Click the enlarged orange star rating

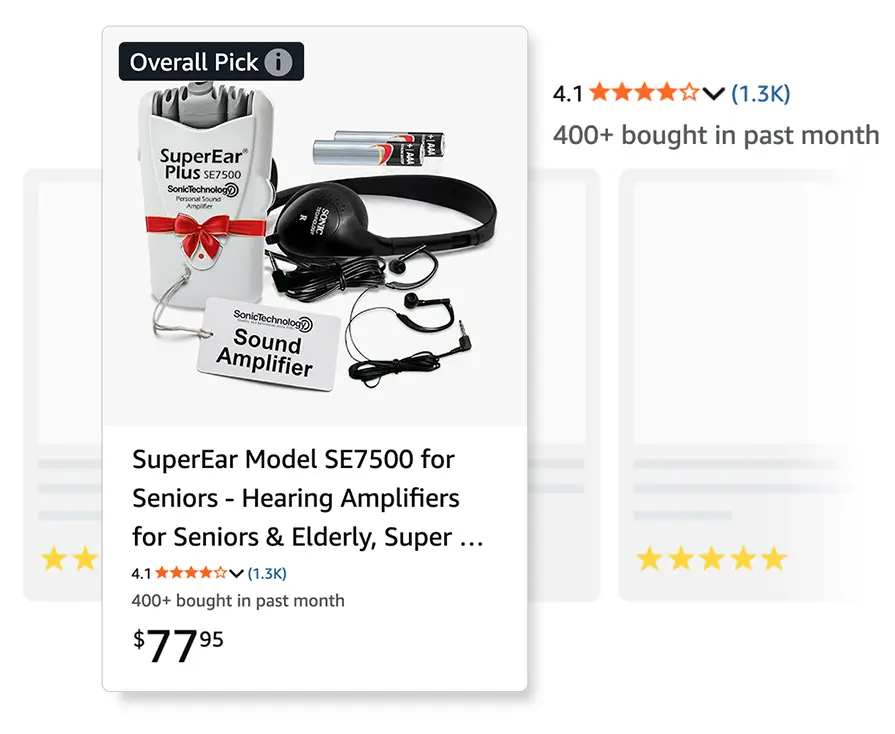644,94
